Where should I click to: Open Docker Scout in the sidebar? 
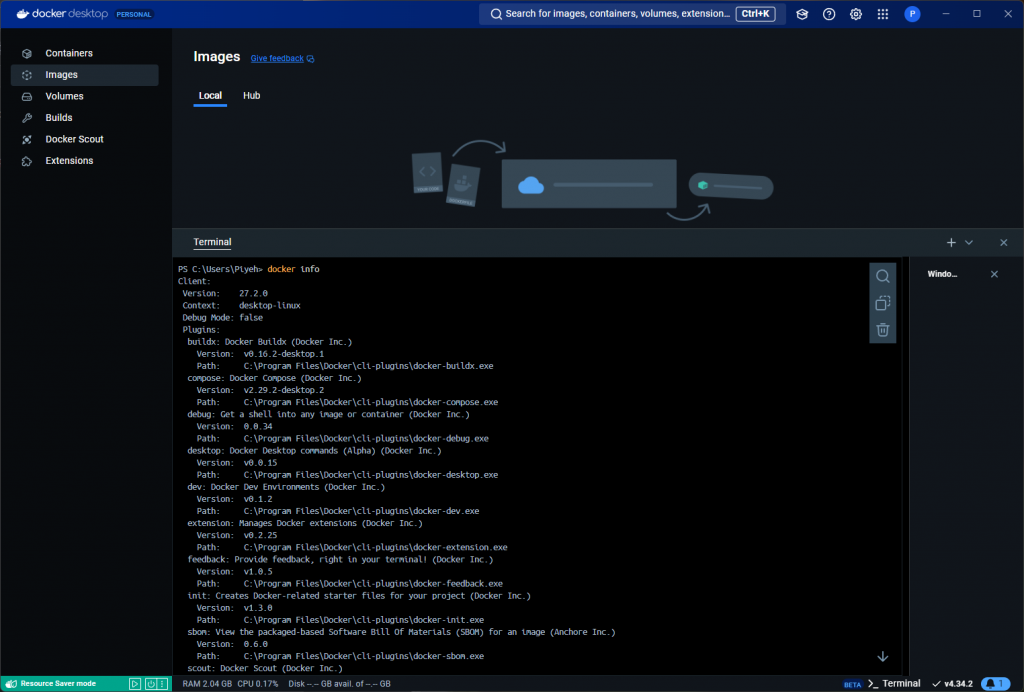tap(85, 140)
